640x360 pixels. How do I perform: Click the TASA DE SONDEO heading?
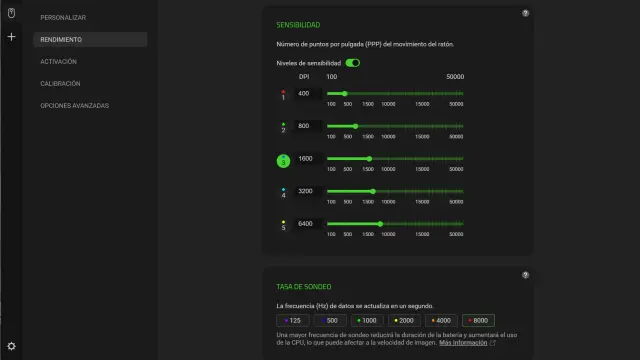pos(304,287)
